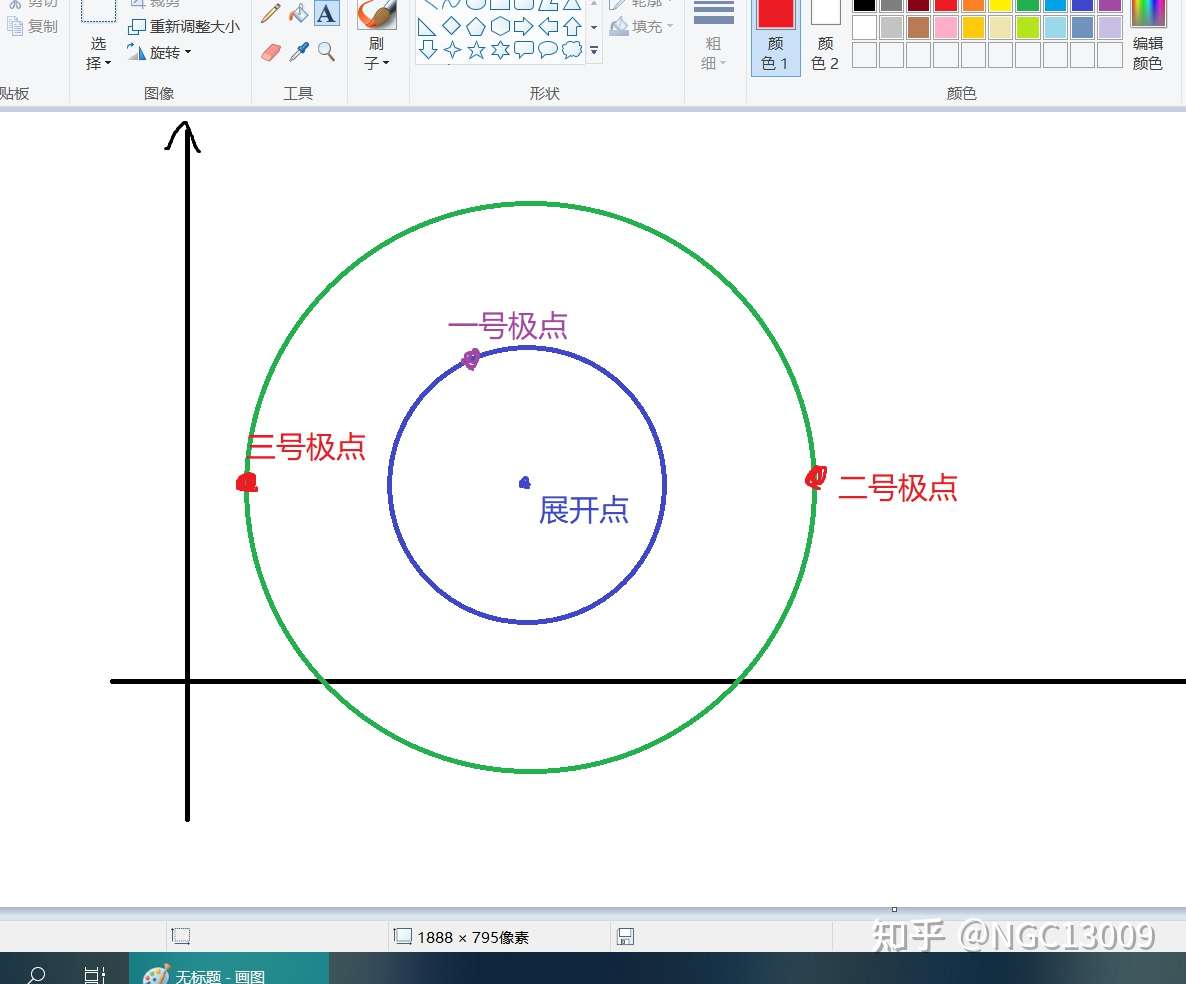Pick the lavender color swatch
1186x984 pixels.
click(x=1110, y=27)
